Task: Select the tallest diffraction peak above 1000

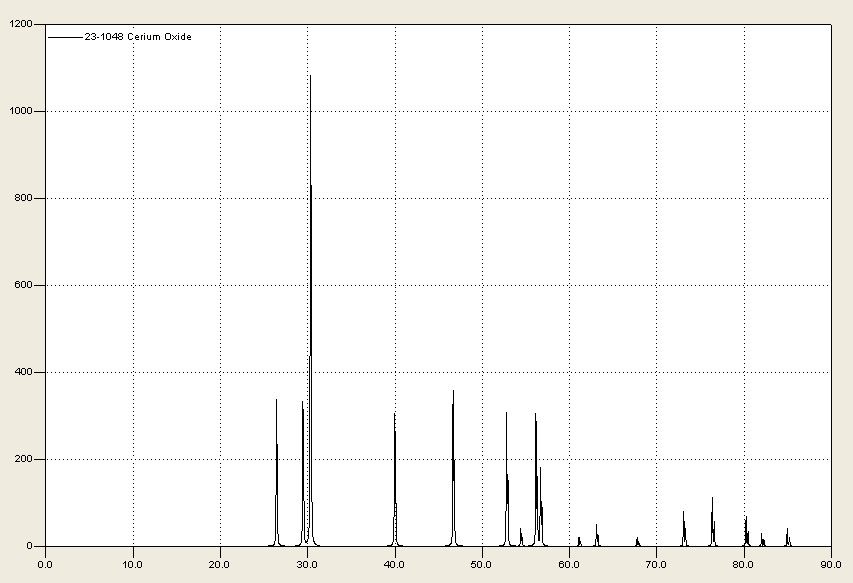Action: 310,310
